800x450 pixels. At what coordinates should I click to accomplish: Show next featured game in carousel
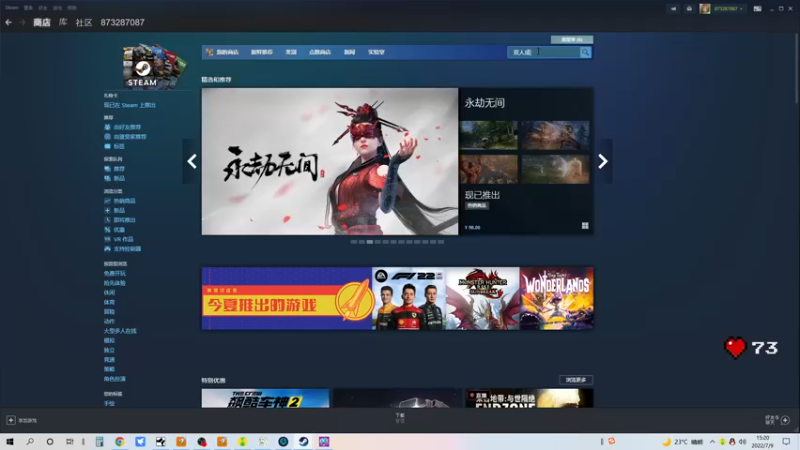pyautogui.click(x=603, y=162)
